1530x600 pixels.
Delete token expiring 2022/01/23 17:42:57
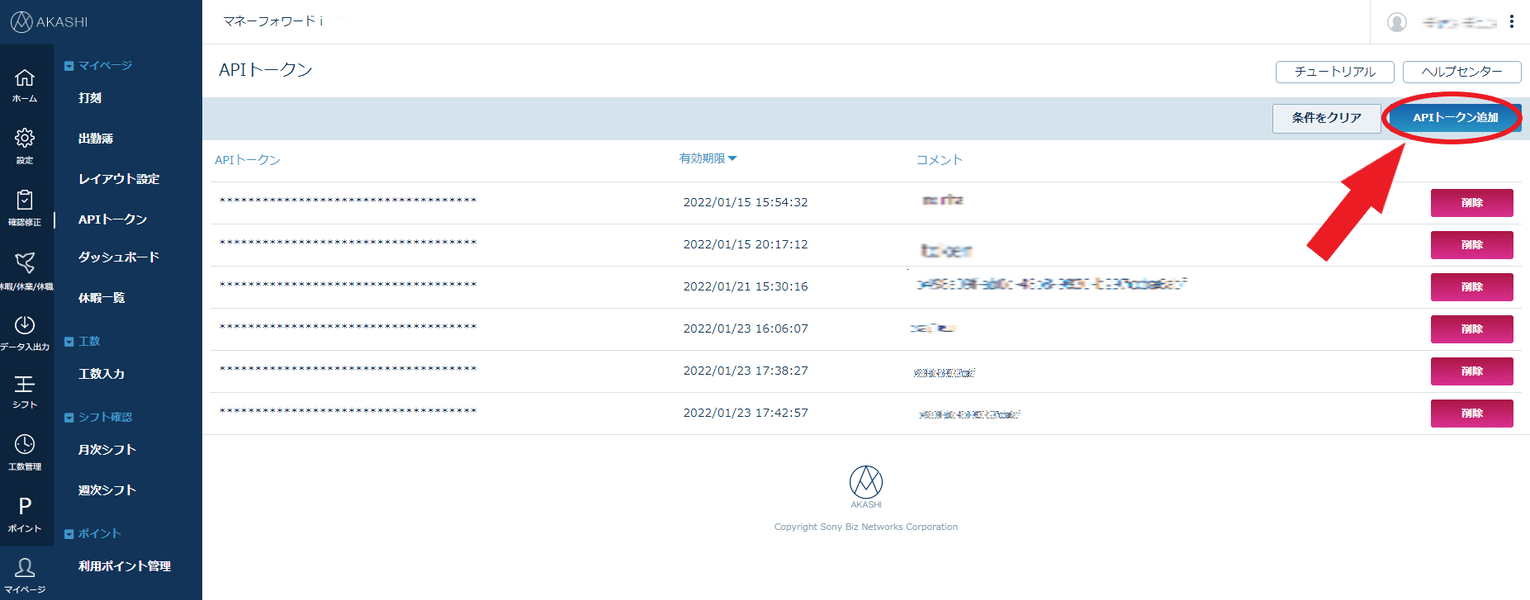coord(1472,413)
